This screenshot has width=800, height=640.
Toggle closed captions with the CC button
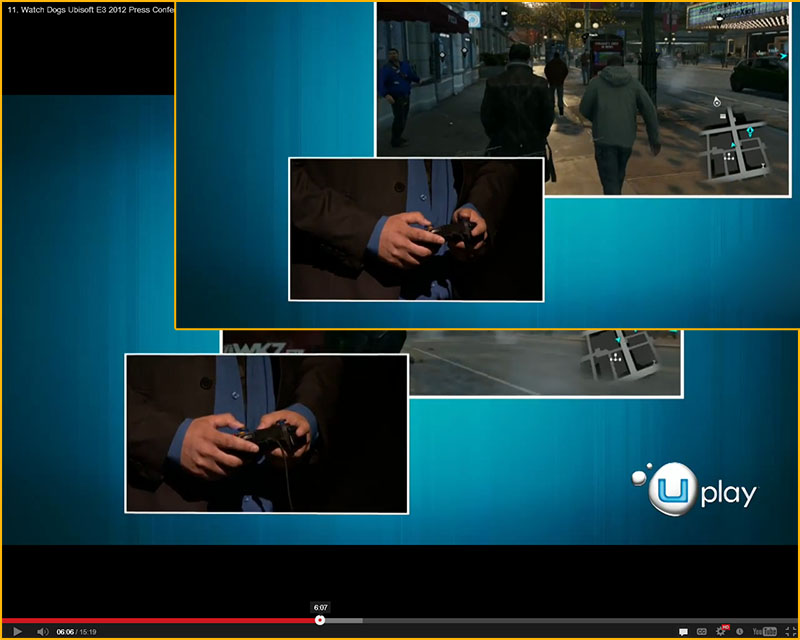[x=702, y=632]
